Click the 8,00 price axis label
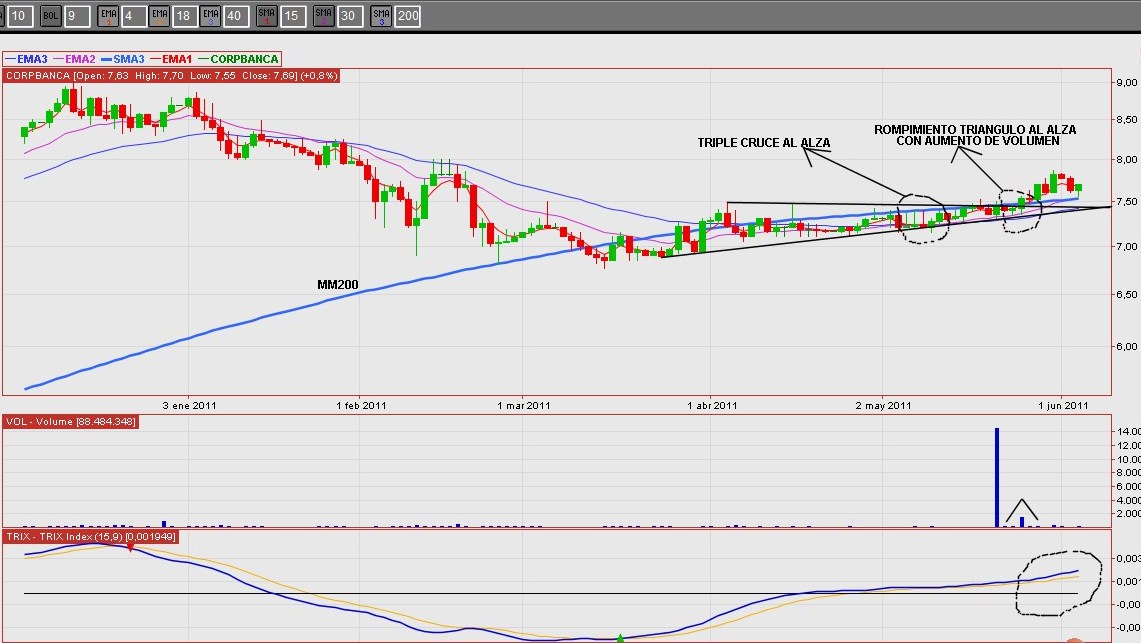This screenshot has height=643, width=1141. 1126,159
